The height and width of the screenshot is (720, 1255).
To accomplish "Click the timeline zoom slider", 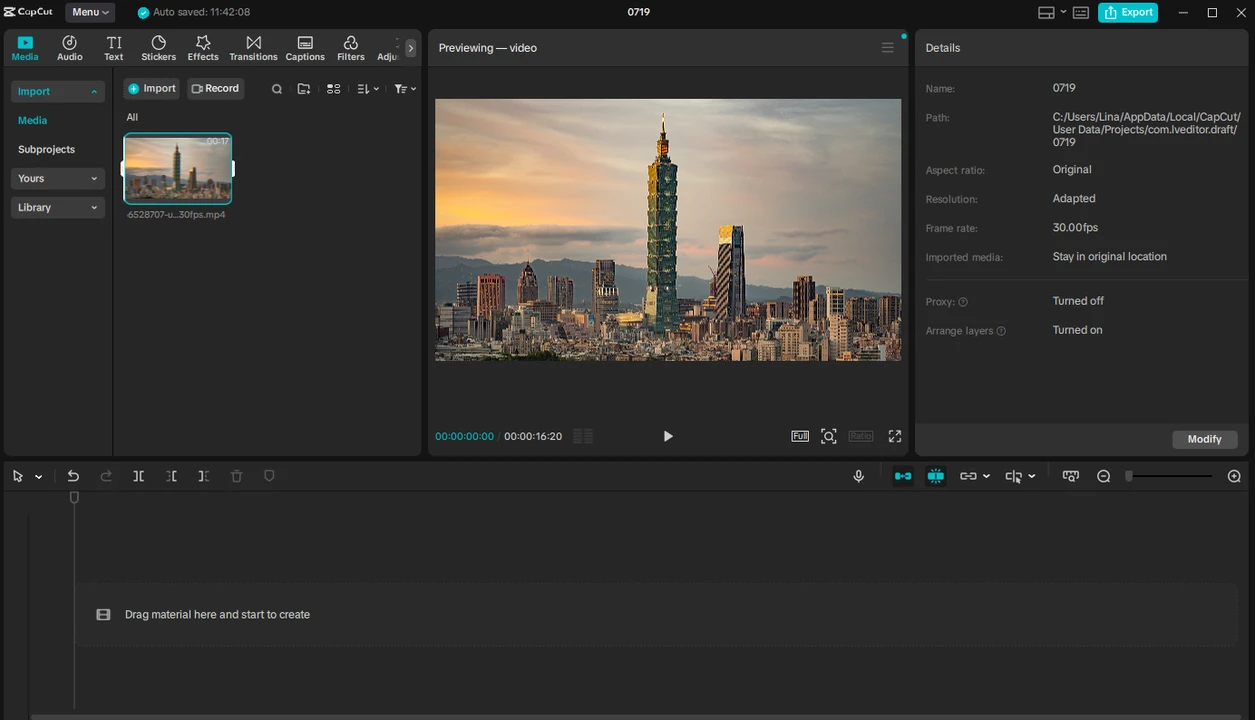I will pyautogui.click(x=1170, y=476).
